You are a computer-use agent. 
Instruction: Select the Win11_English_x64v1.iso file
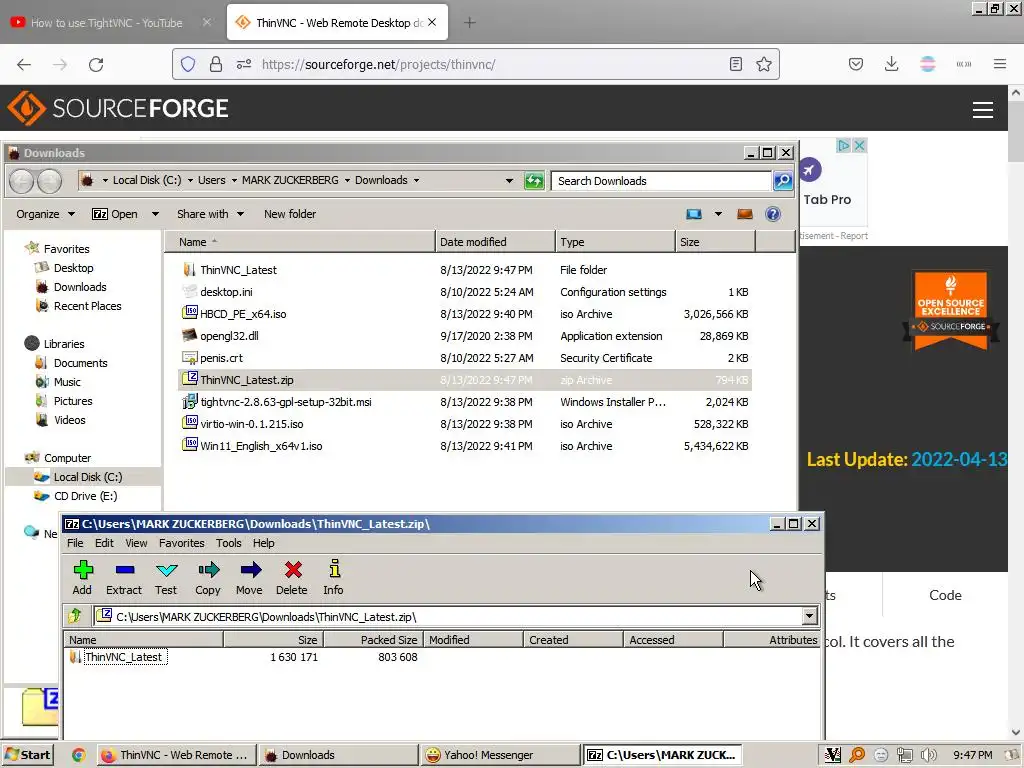coord(261,446)
